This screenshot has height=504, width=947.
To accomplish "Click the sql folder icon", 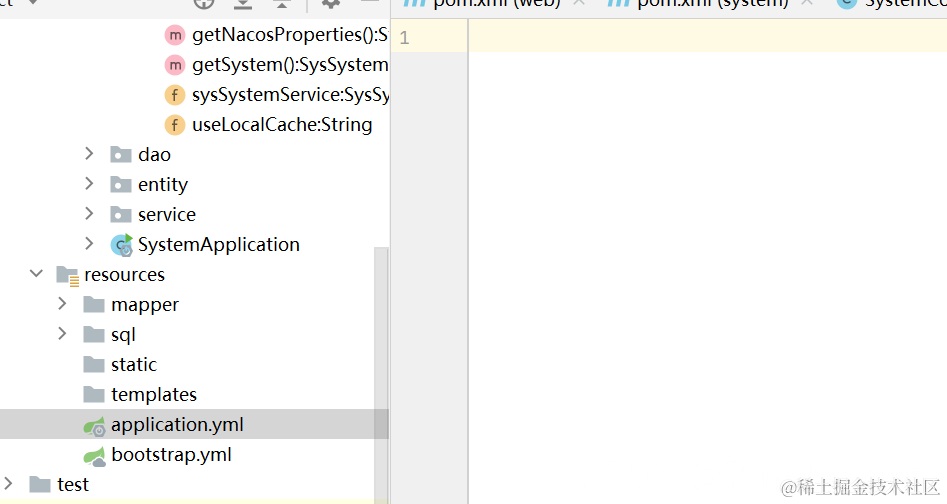I will (x=94, y=334).
